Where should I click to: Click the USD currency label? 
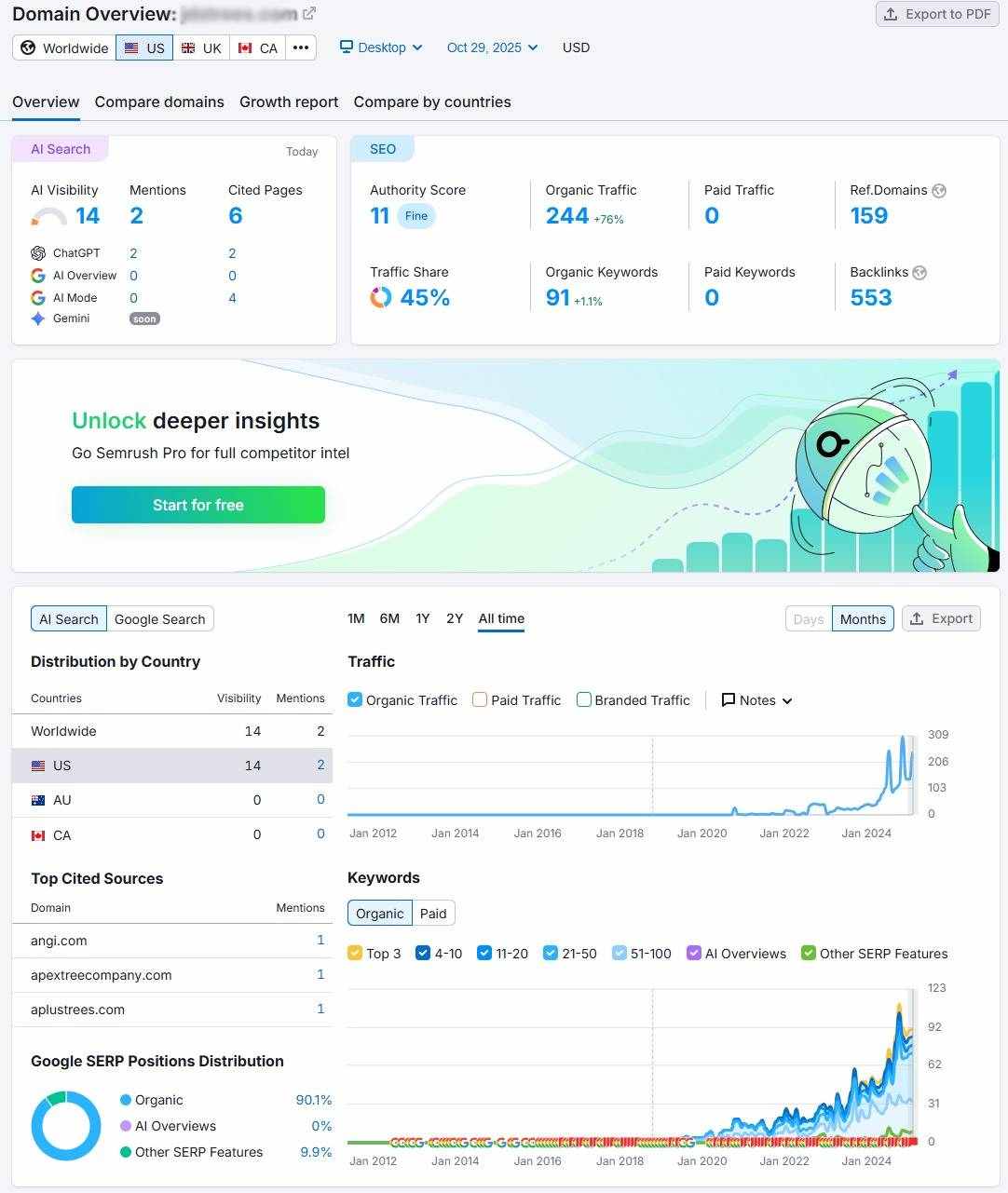click(x=576, y=47)
